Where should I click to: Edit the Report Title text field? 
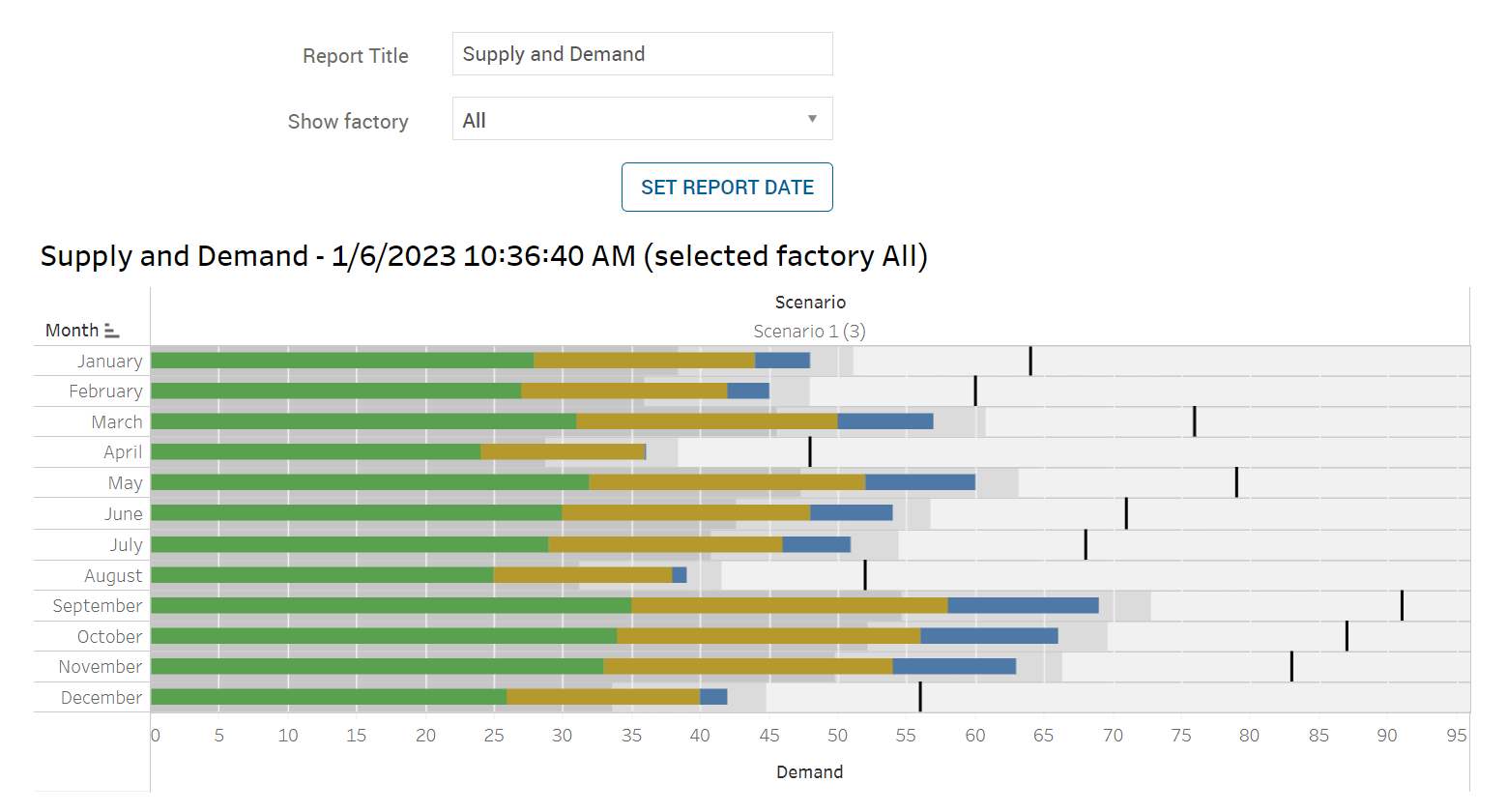coord(641,54)
